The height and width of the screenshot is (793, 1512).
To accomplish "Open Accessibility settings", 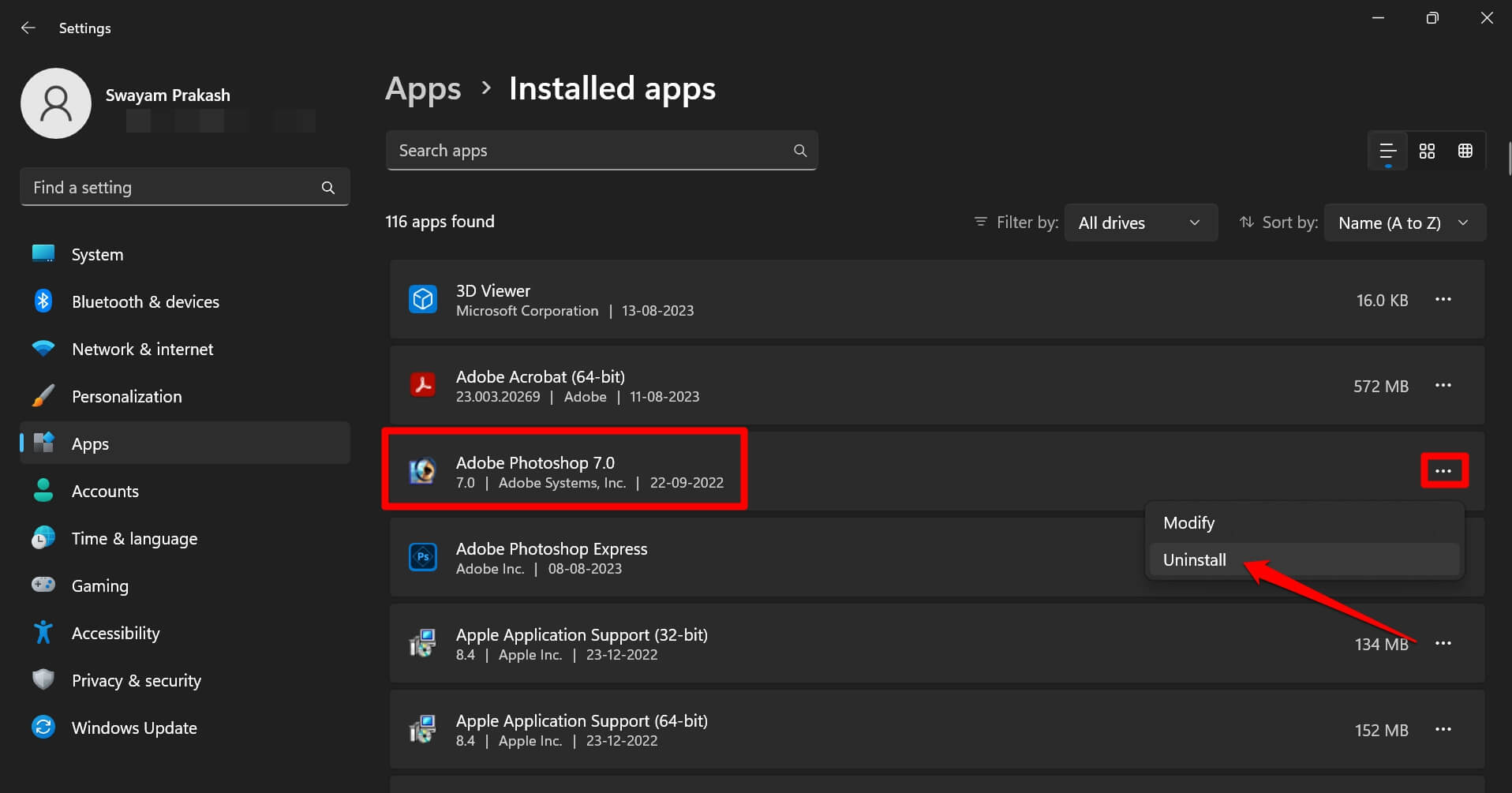I will (185, 633).
